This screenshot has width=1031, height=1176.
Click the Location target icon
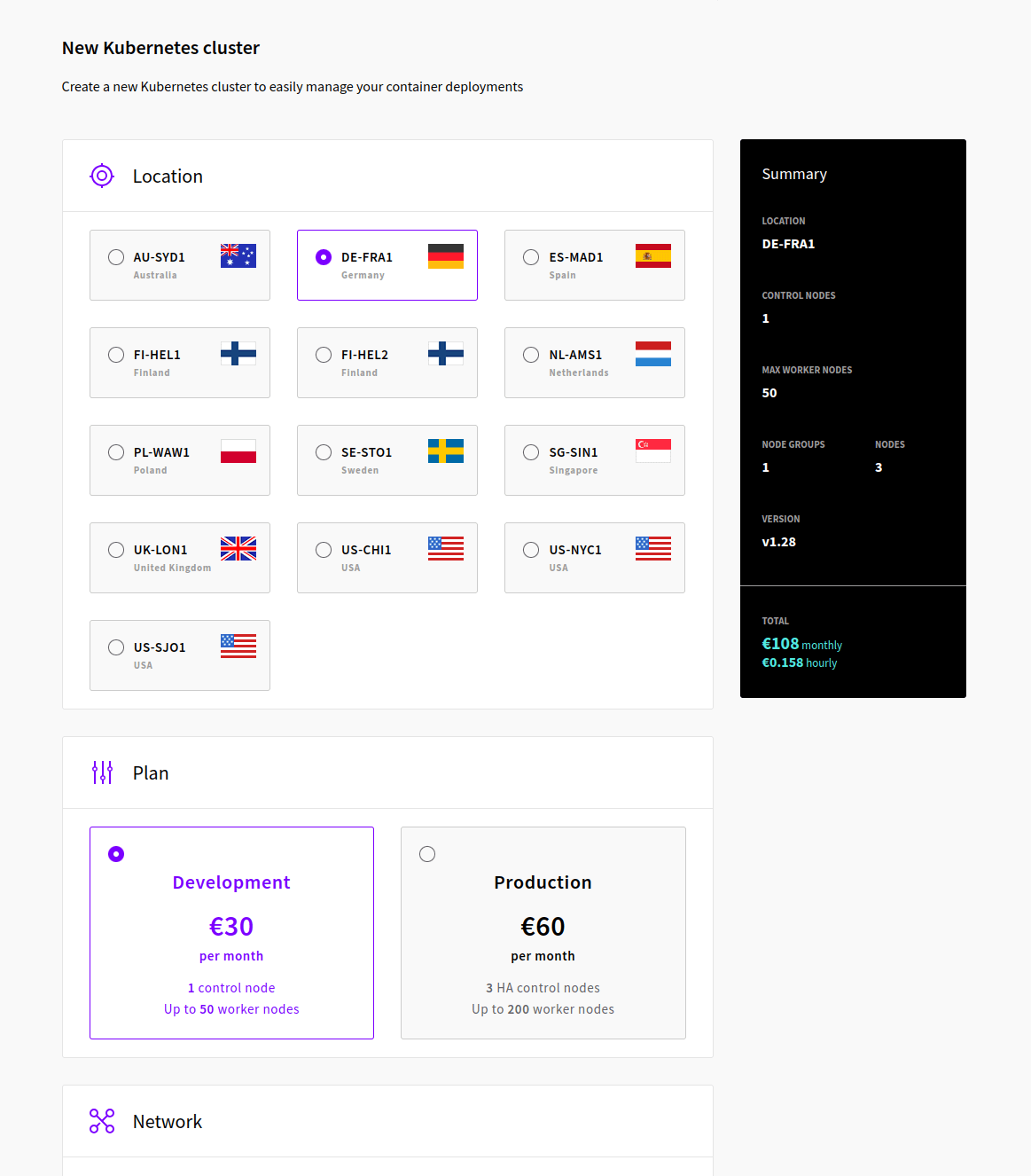(102, 176)
